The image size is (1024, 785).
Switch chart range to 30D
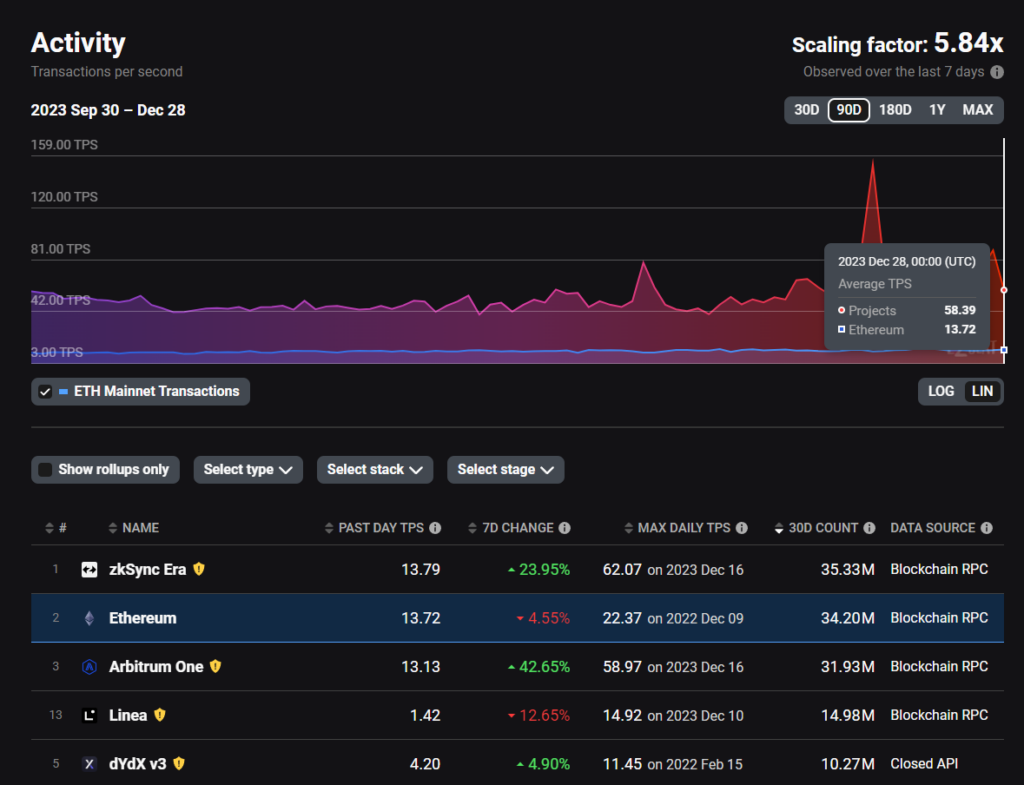806,110
